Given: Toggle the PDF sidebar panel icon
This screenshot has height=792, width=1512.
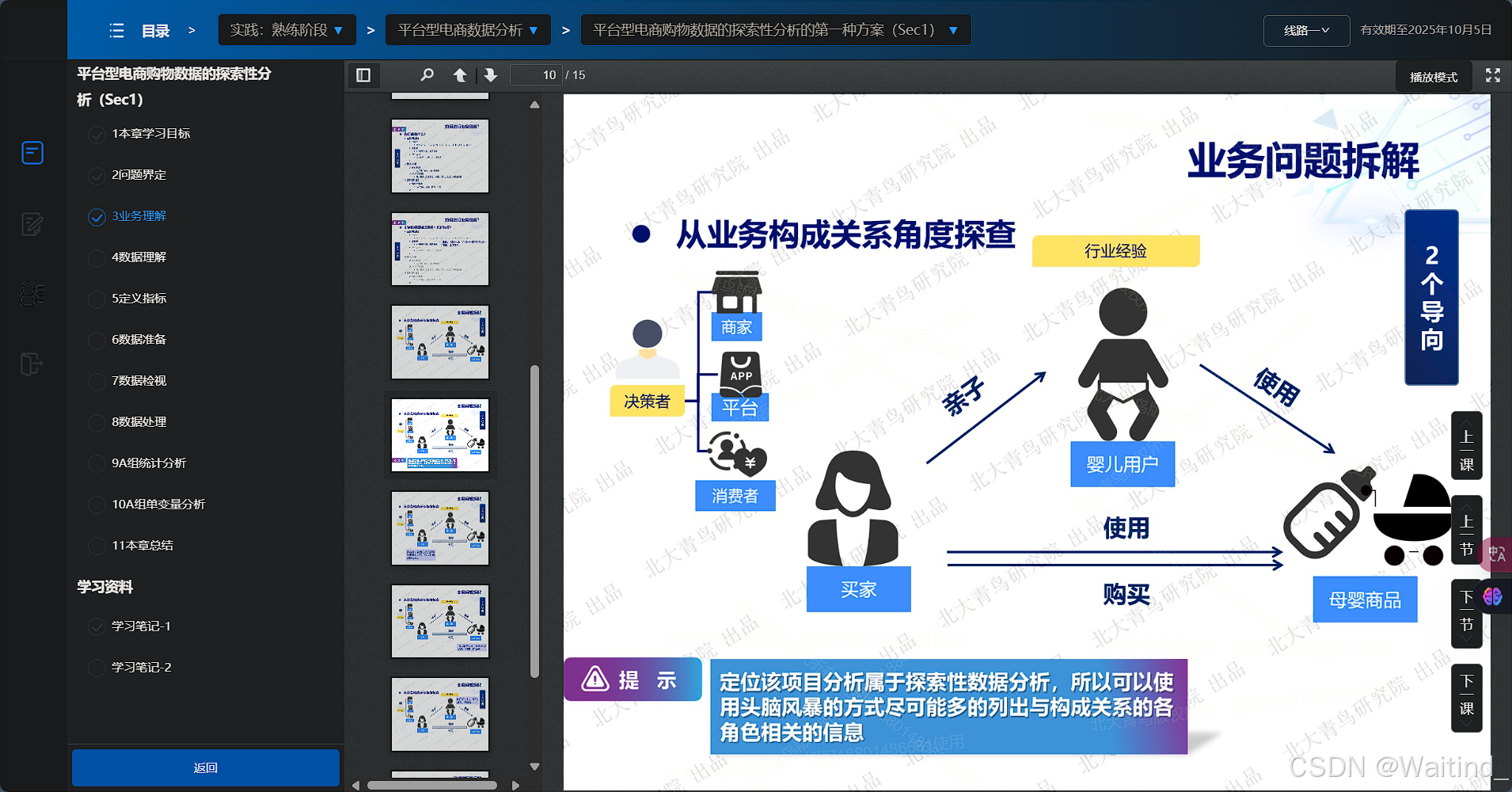Looking at the screenshot, I should click(x=363, y=75).
